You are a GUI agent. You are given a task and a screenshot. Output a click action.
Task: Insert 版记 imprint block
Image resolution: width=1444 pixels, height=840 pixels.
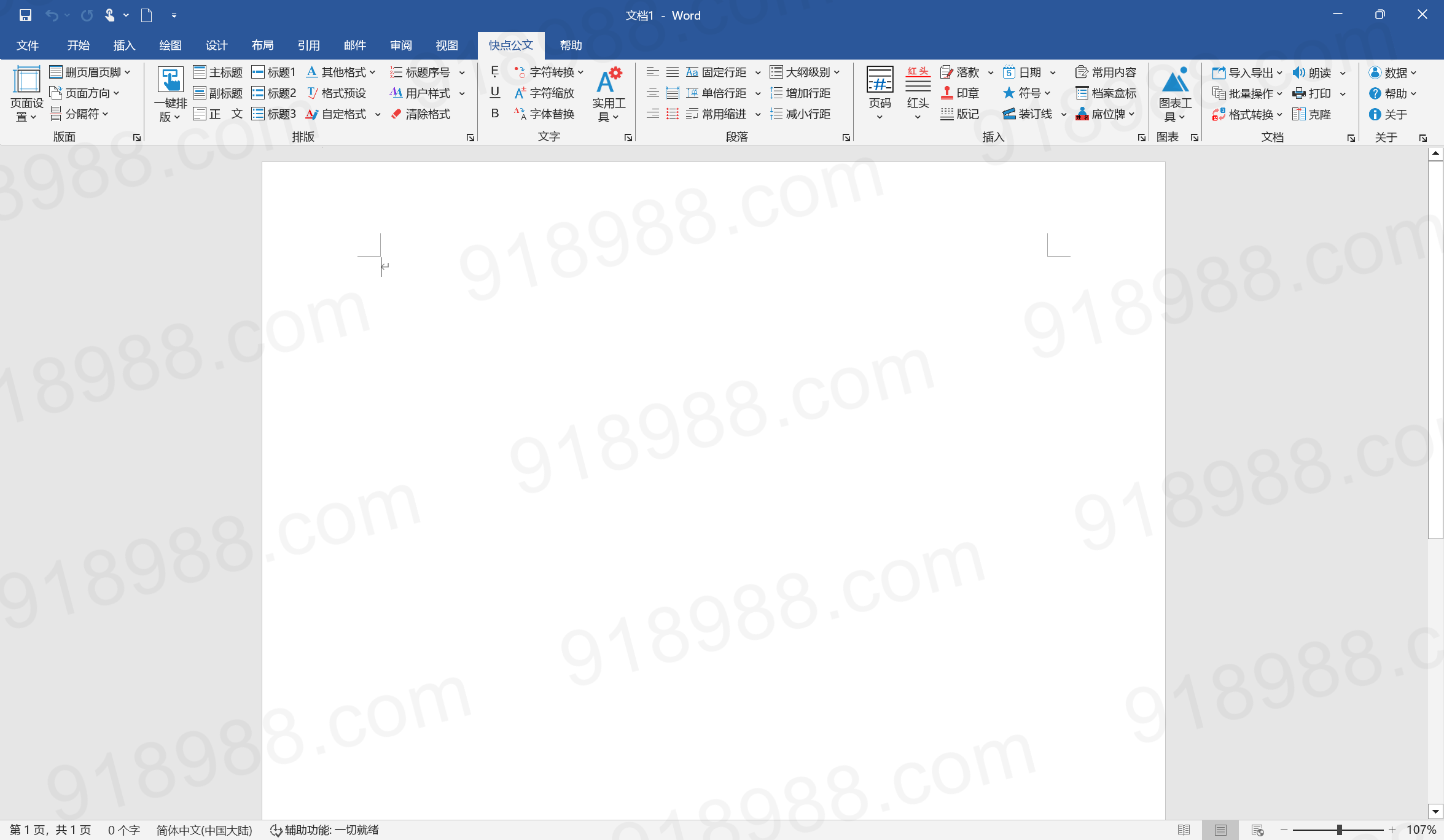click(x=960, y=114)
